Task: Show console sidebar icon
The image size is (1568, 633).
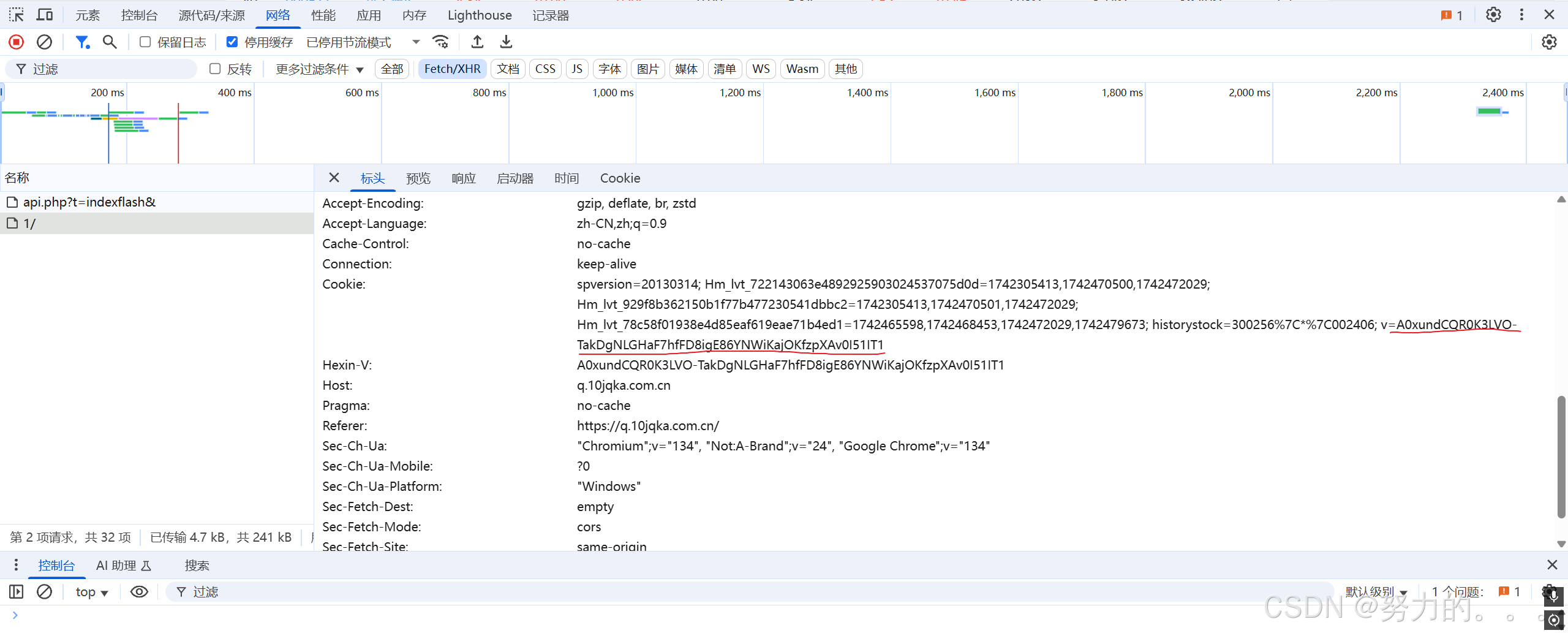Action: tap(17, 592)
